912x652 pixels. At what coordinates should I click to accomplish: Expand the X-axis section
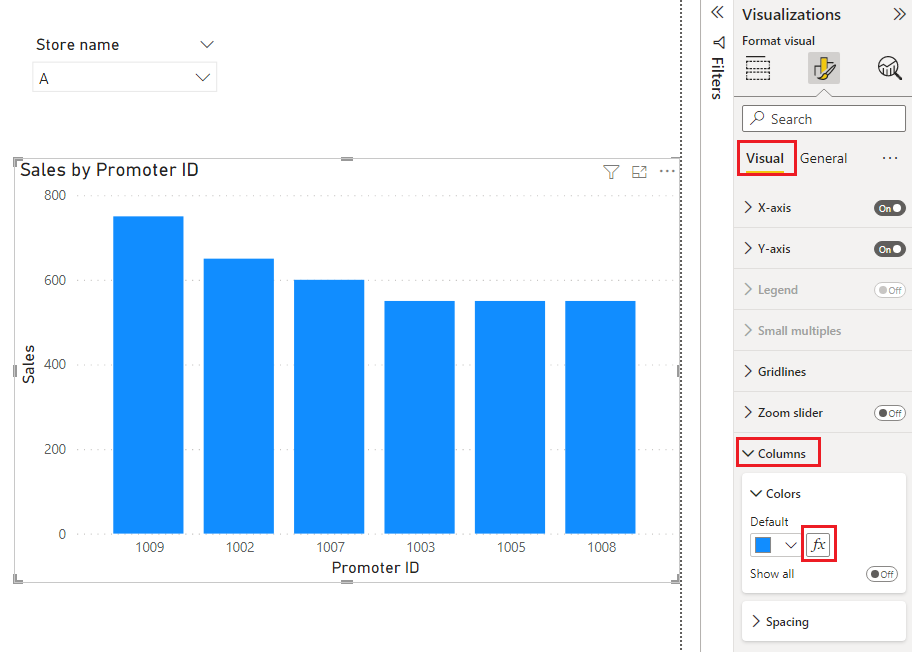click(749, 207)
